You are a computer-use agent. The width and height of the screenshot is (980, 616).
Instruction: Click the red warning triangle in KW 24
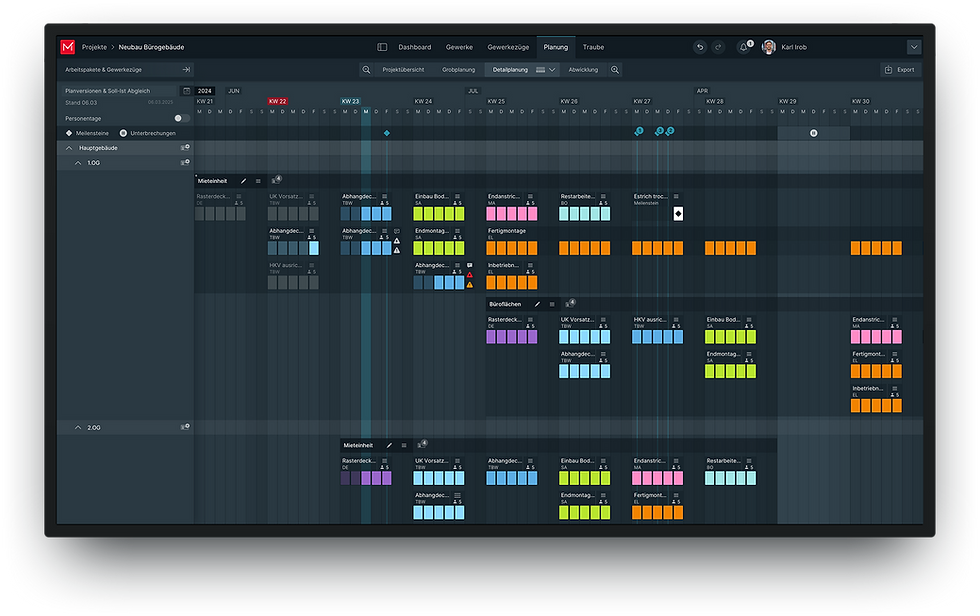tap(469, 275)
